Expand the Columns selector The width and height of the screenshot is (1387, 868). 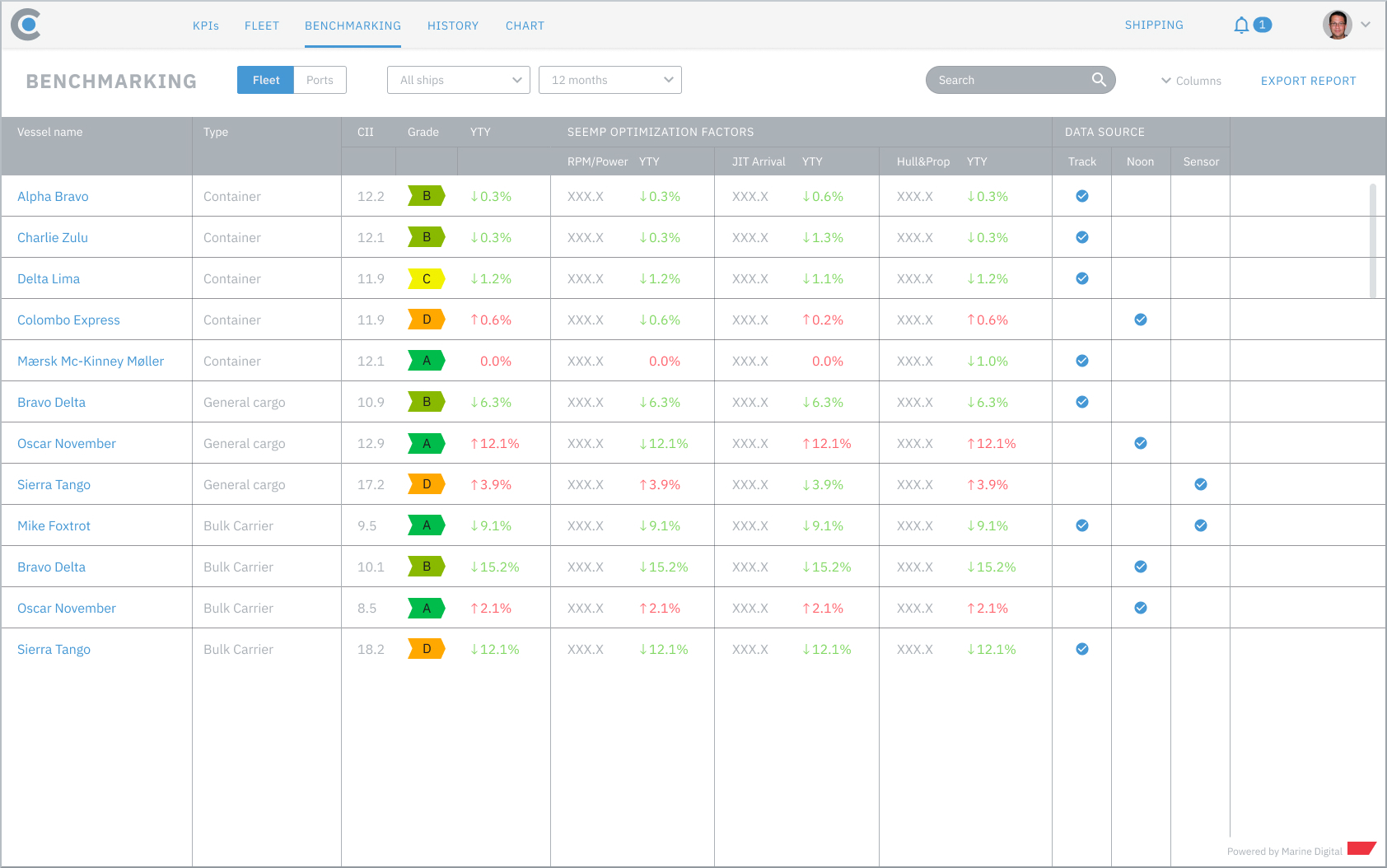coord(1191,81)
